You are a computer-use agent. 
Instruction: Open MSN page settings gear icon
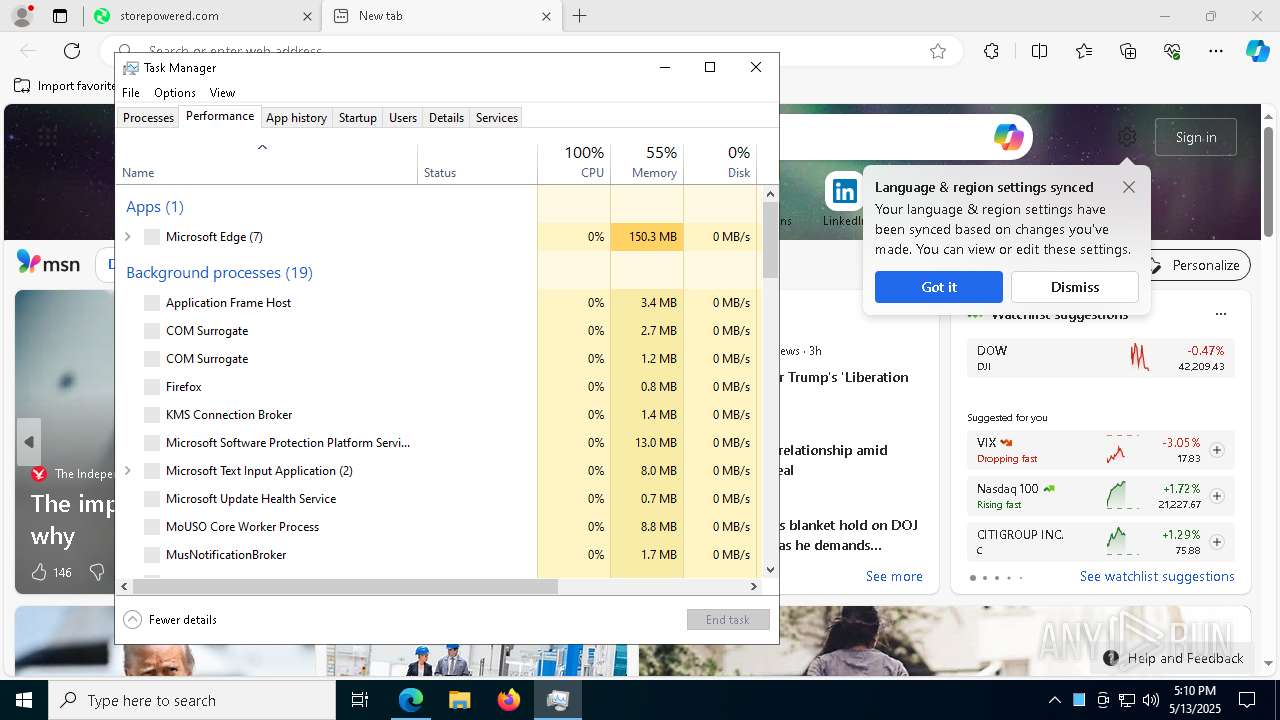(x=1127, y=137)
